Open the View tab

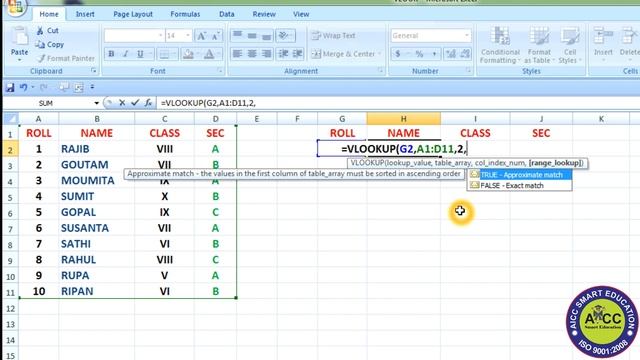(301, 14)
